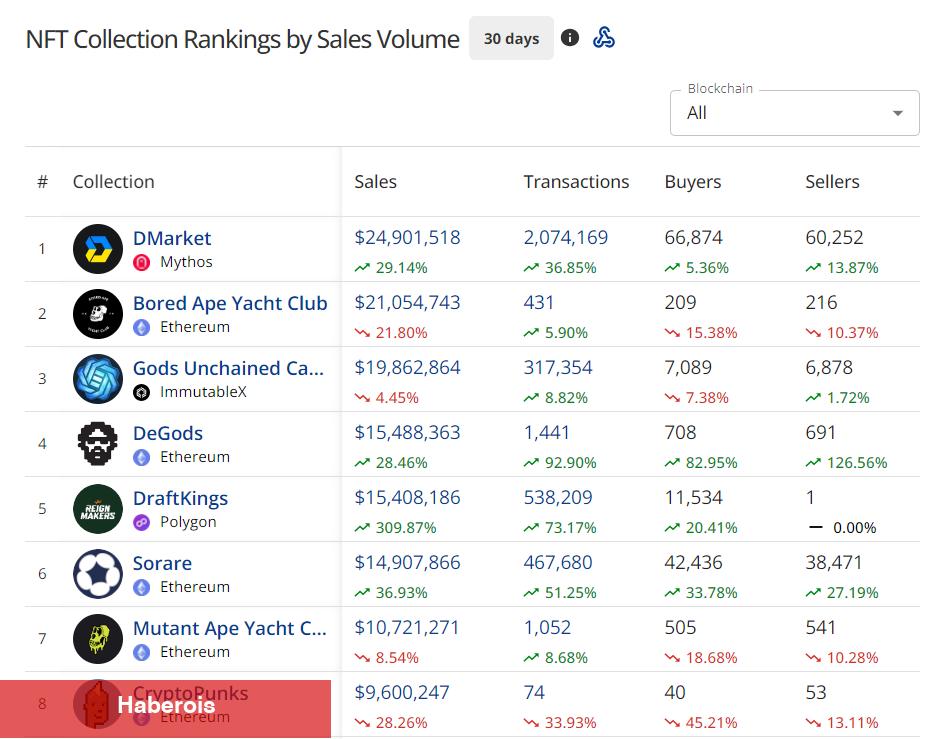Click the Blockchain dropdown arrow
The width and height of the screenshot is (935, 739).
(x=897, y=113)
